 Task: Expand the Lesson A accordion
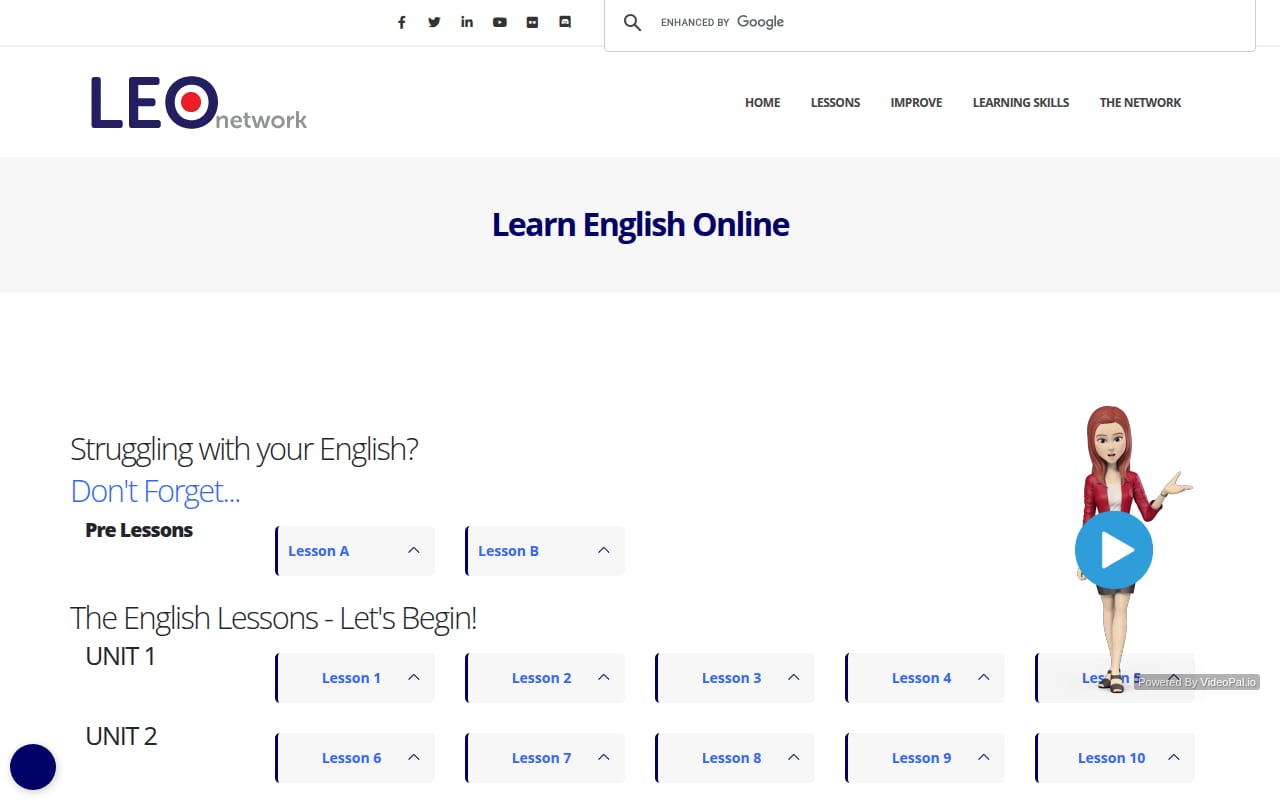point(355,551)
